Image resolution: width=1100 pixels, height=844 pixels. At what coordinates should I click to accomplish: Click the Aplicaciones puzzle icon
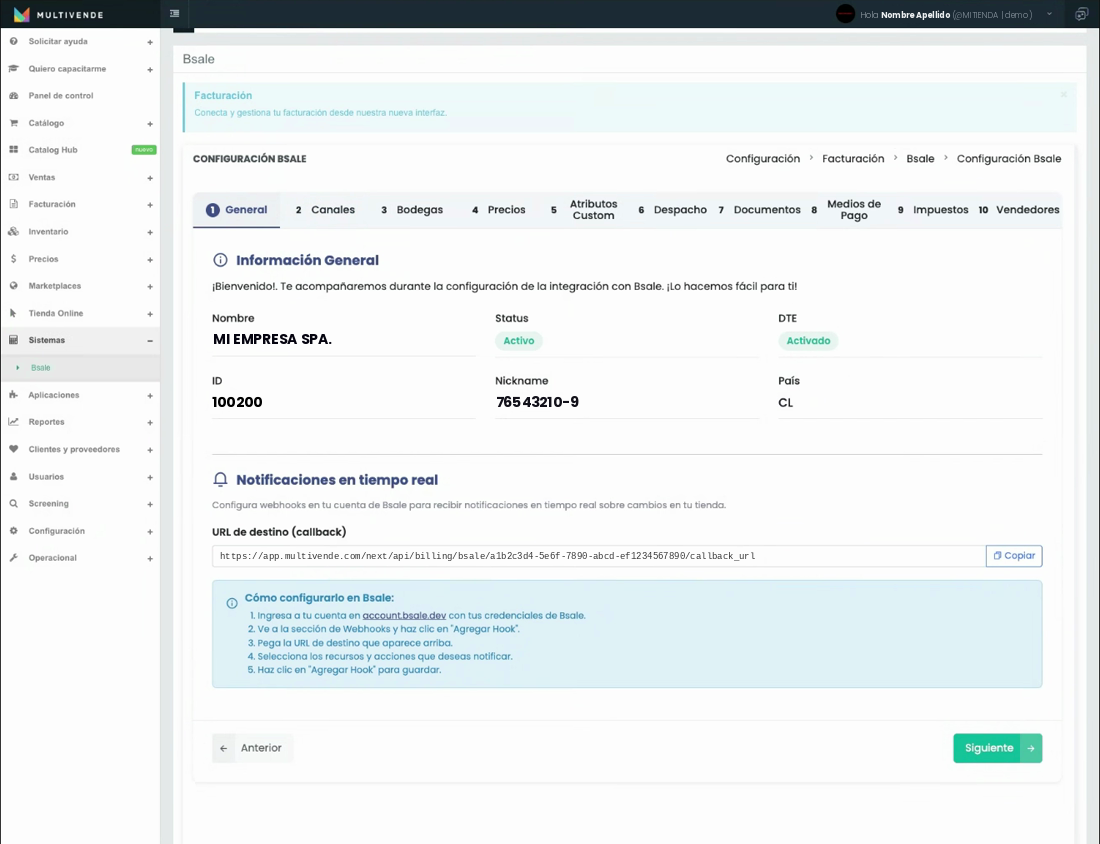[x=13, y=395]
